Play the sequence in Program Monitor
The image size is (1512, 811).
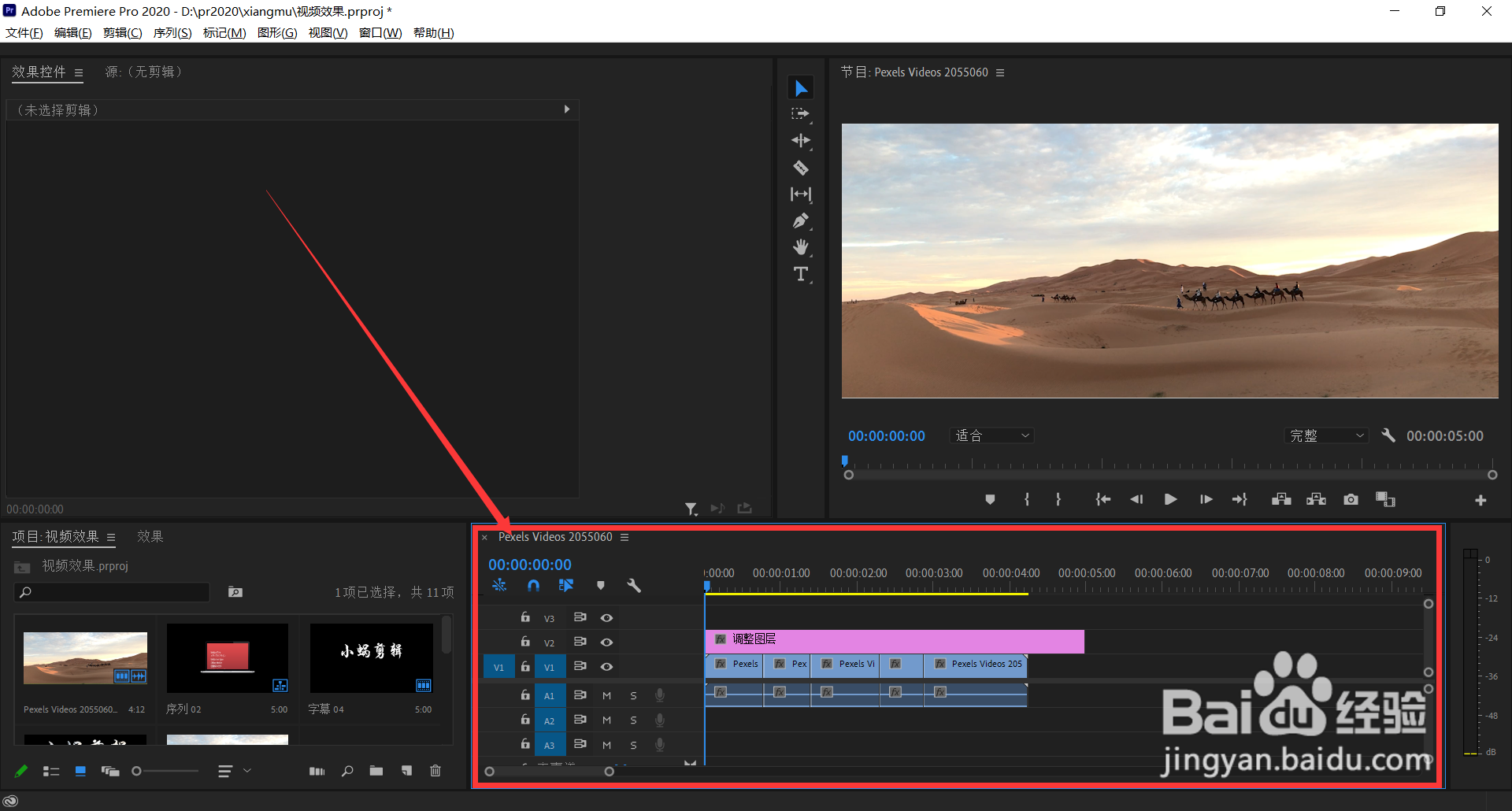[1170, 499]
